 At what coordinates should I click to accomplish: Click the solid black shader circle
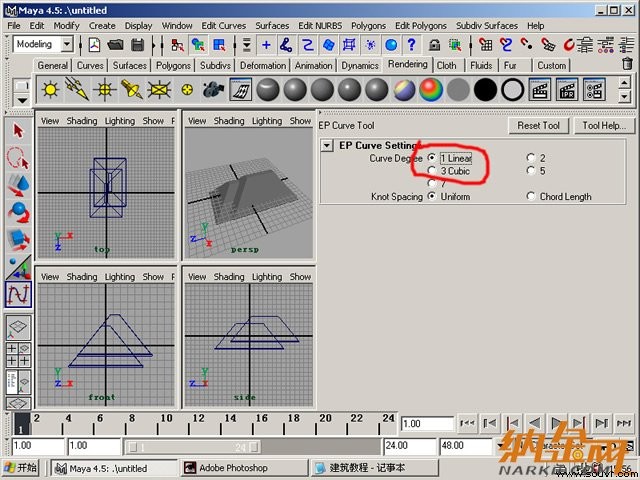(485, 89)
